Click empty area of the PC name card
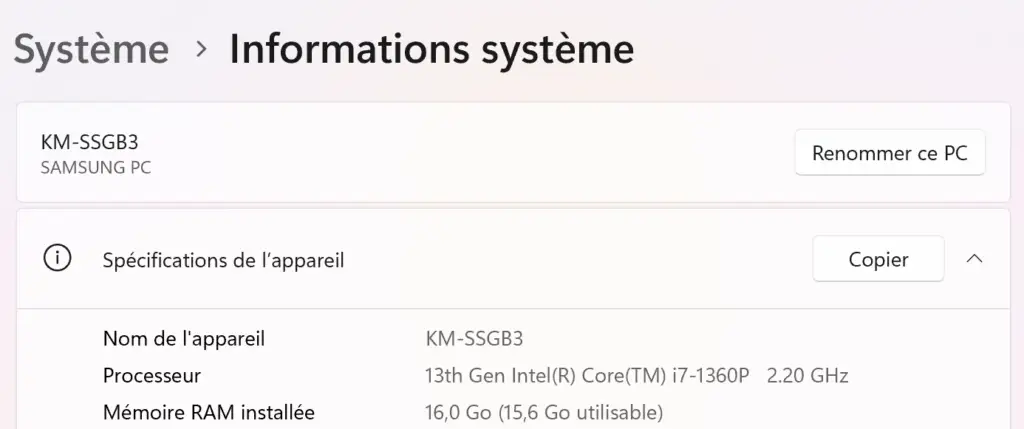The width and height of the screenshot is (1024, 429). click(x=457, y=153)
